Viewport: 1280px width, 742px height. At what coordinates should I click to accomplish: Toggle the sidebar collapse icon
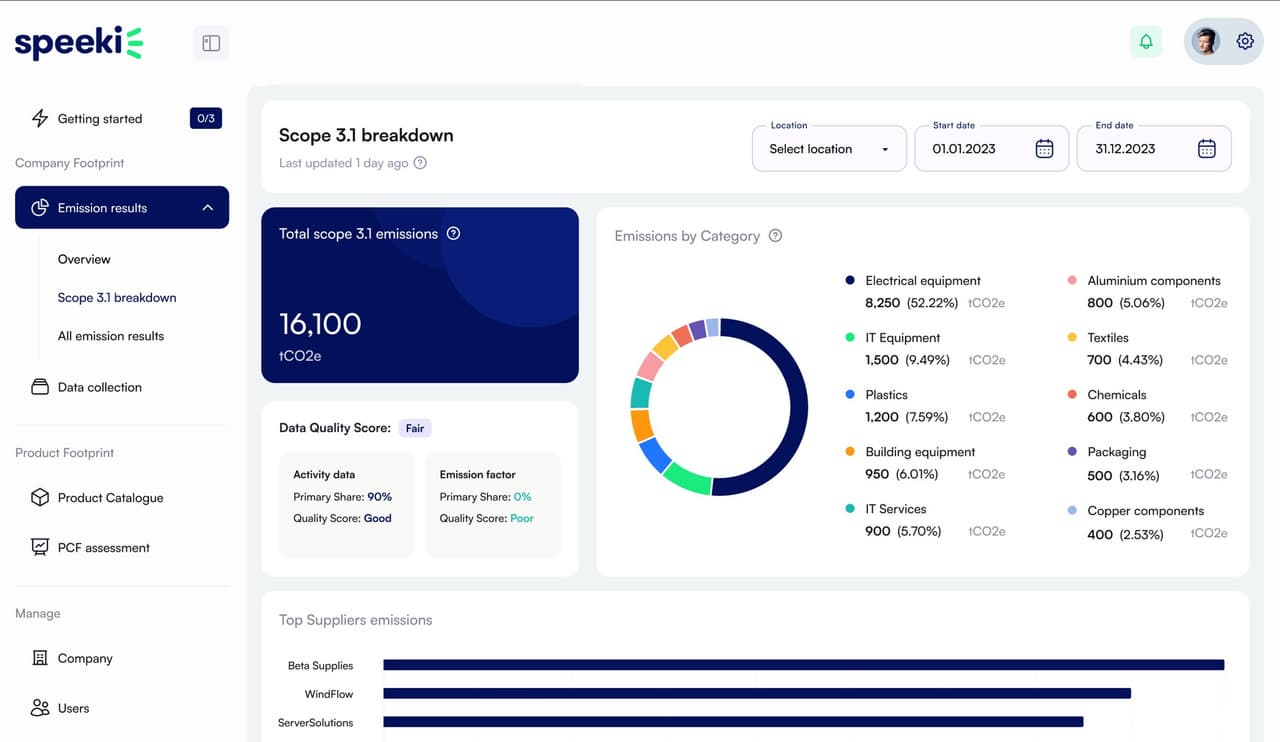[211, 43]
